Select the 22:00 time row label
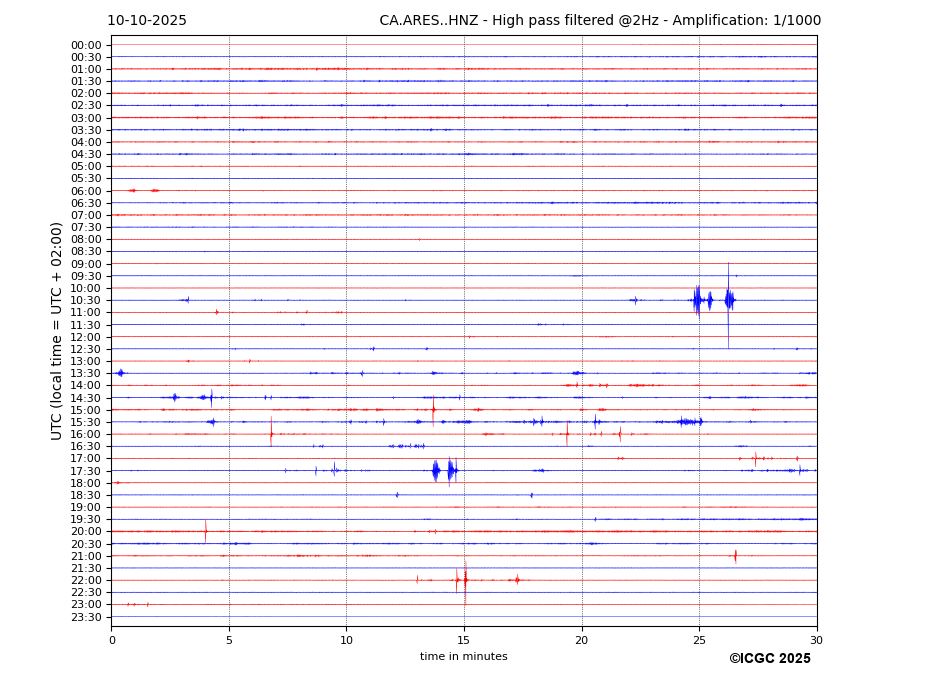Screen dimensions: 927x696 (x=86, y=580)
